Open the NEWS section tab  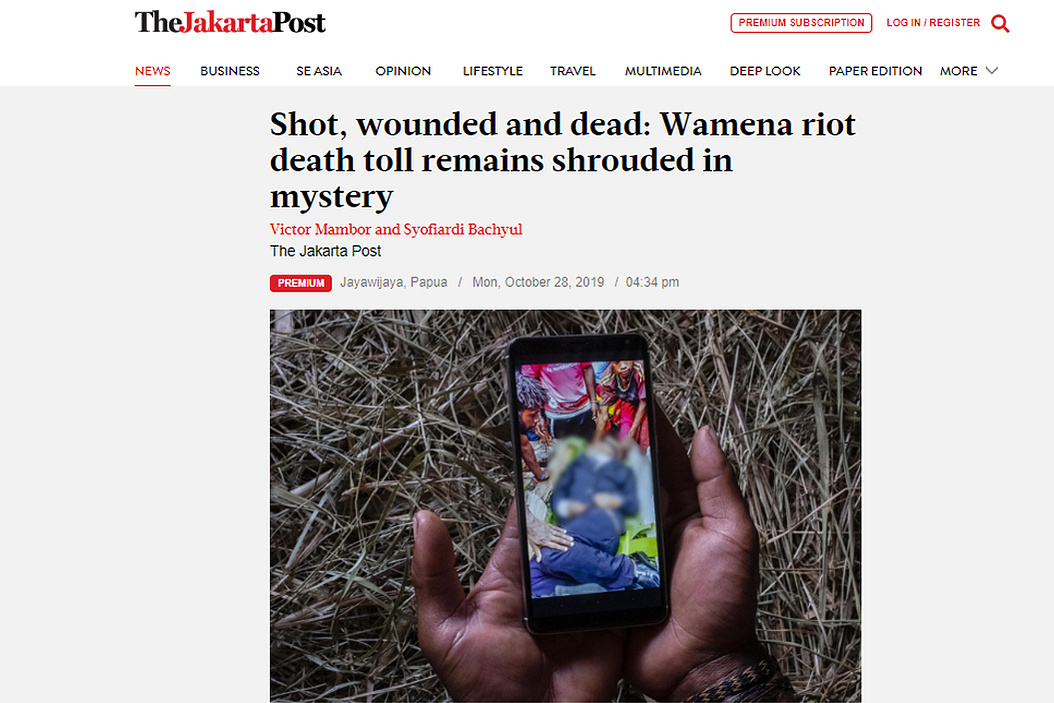click(153, 71)
